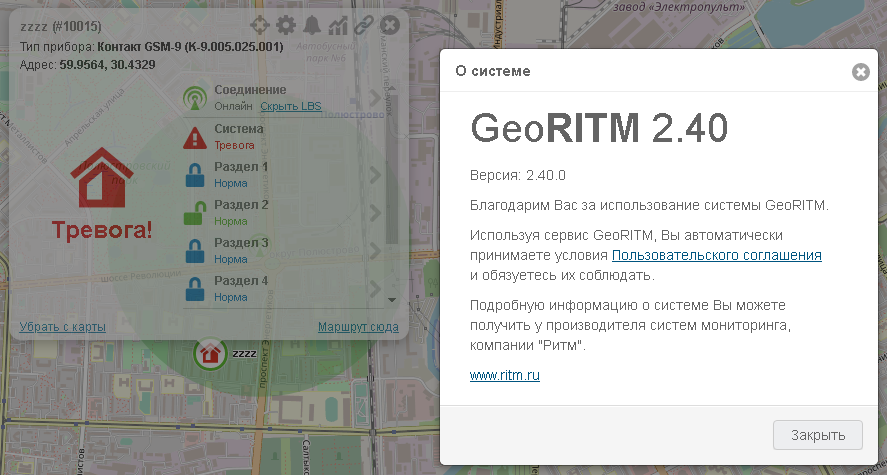887x475 pixels.
Task: Open Пользовательского соглашения link
Action: [x=717, y=255]
